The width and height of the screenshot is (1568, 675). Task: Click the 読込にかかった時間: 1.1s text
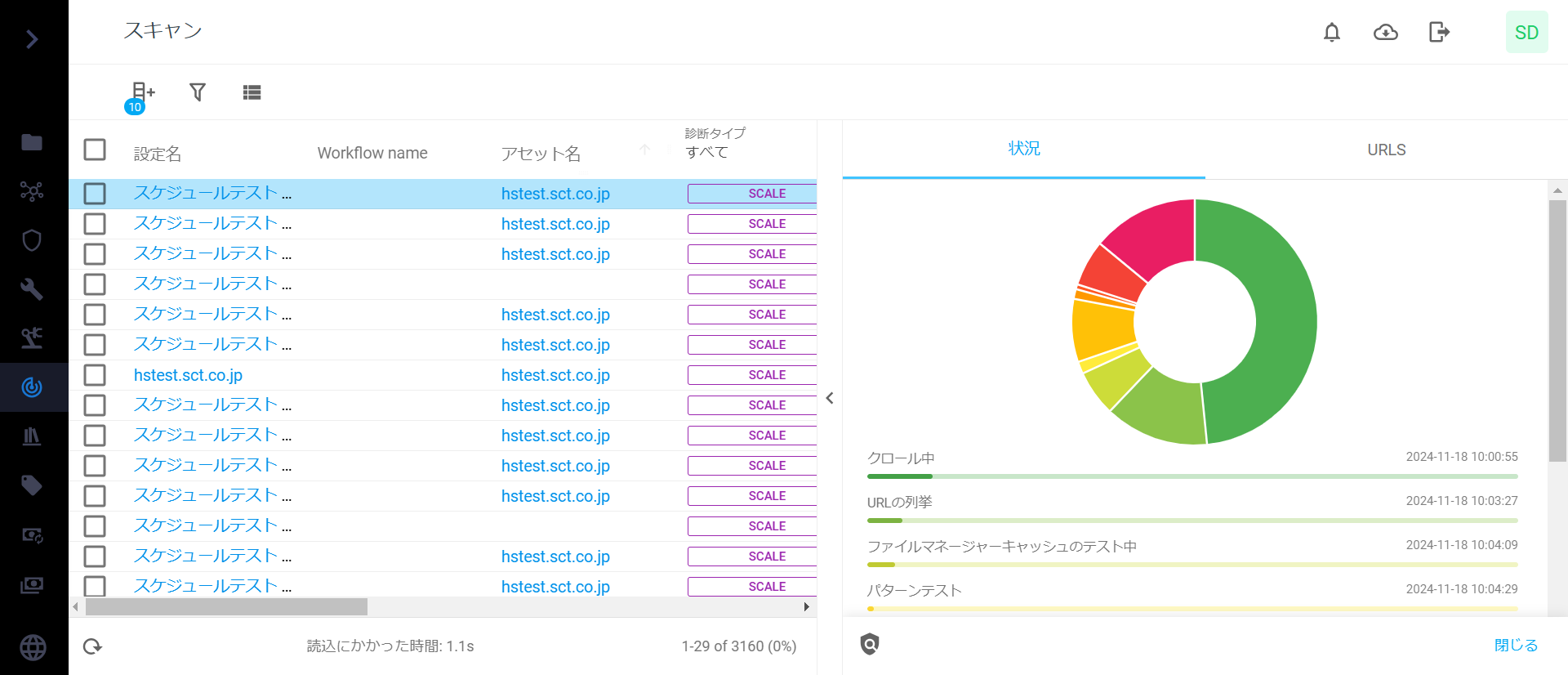(390, 646)
